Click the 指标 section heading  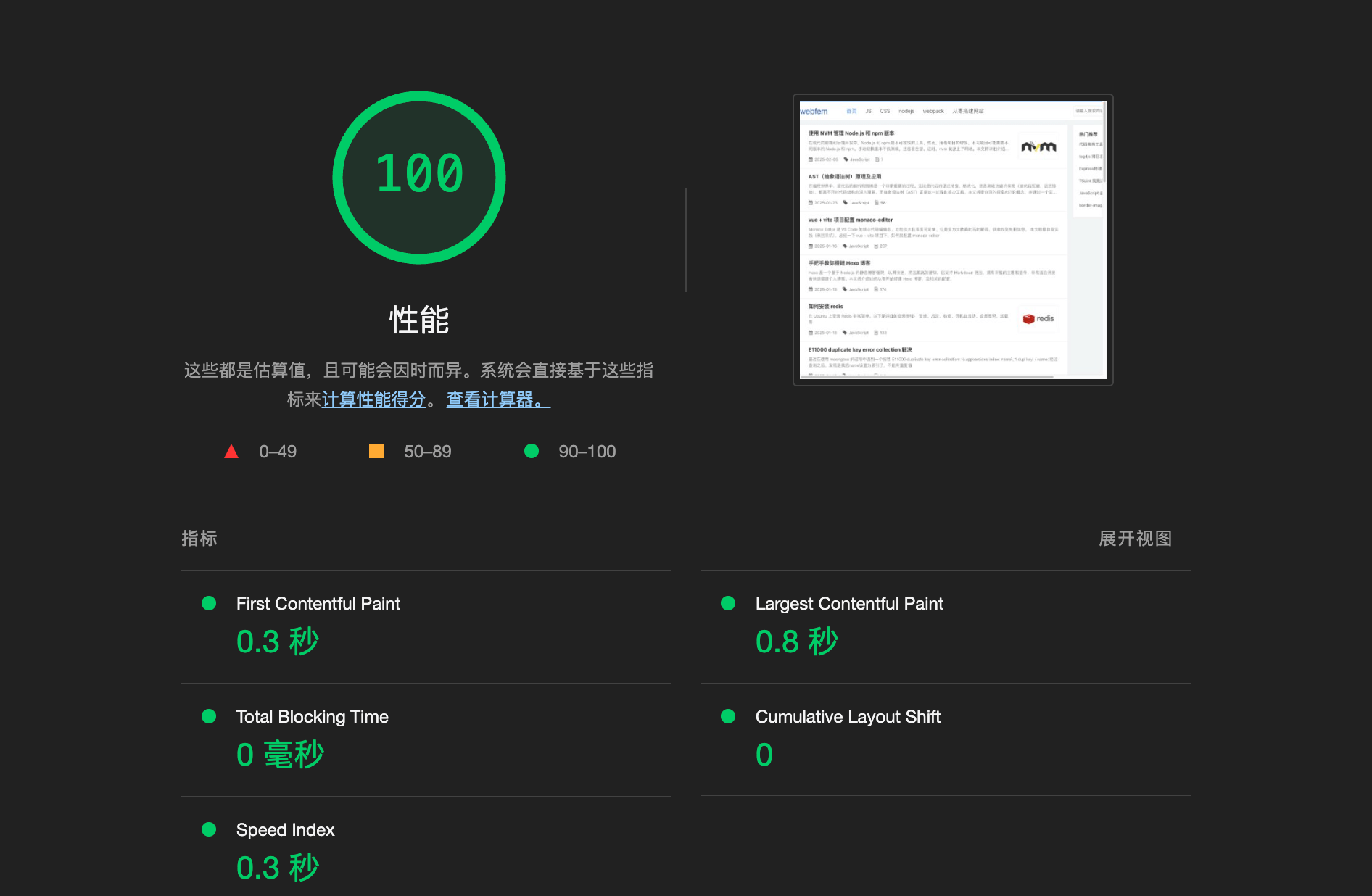(x=199, y=539)
